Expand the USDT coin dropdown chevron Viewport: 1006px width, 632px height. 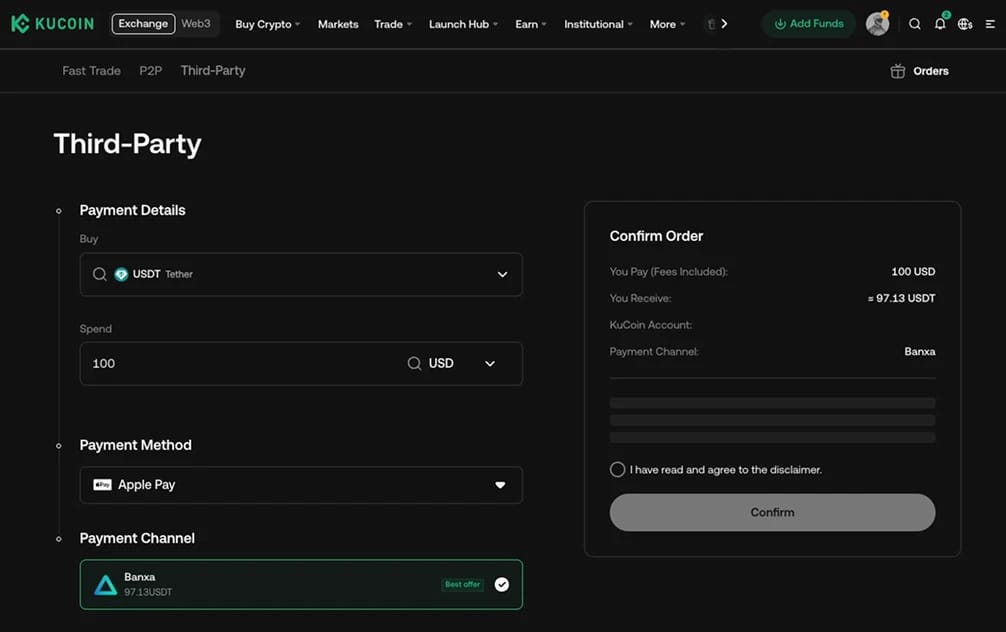point(502,275)
